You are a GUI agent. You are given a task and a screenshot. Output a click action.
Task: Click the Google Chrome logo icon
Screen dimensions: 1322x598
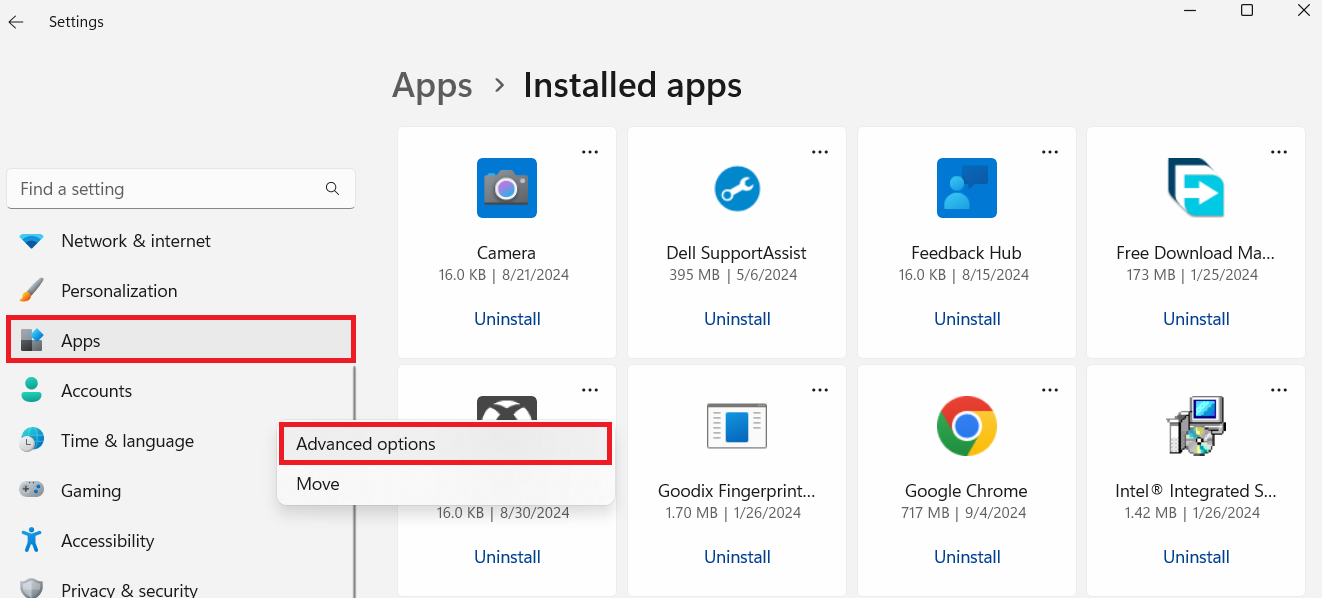(967, 426)
